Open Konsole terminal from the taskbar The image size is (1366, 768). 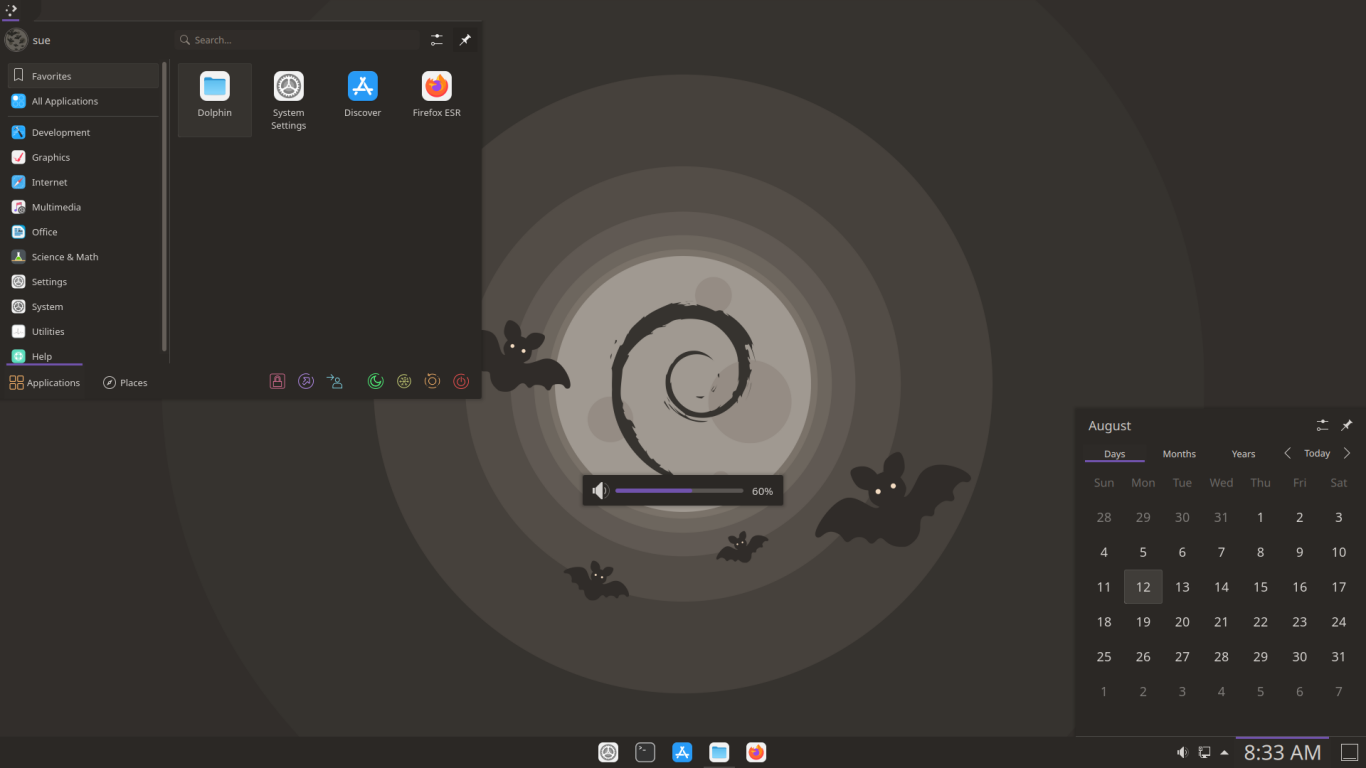645,752
